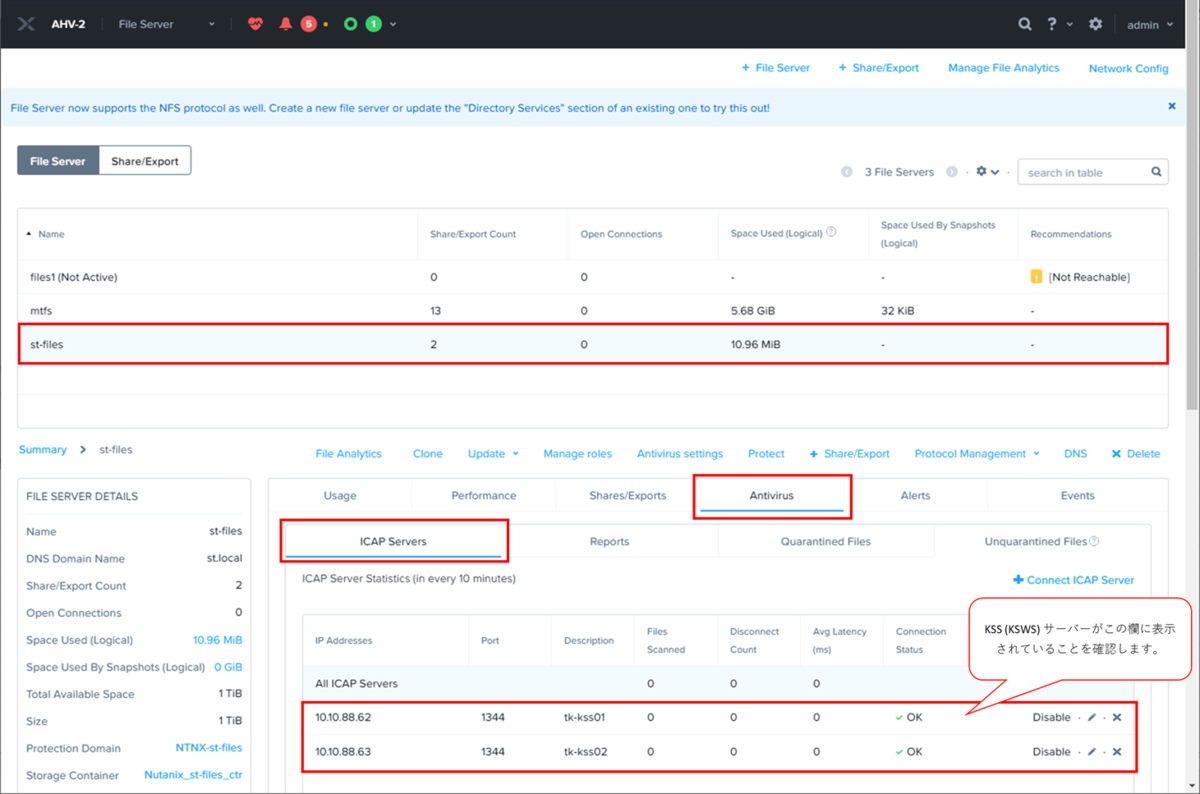Open the cluster health heart icon

(x=255, y=24)
